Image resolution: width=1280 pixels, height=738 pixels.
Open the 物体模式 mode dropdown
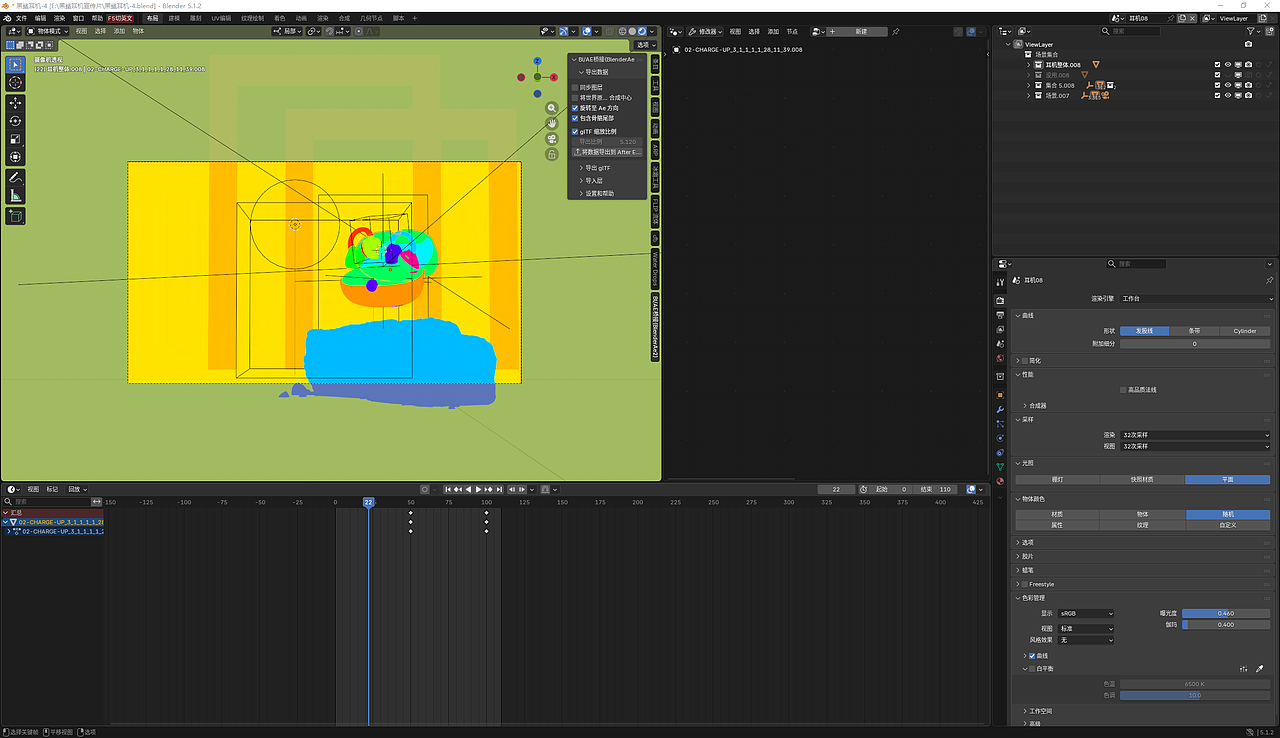coord(48,31)
